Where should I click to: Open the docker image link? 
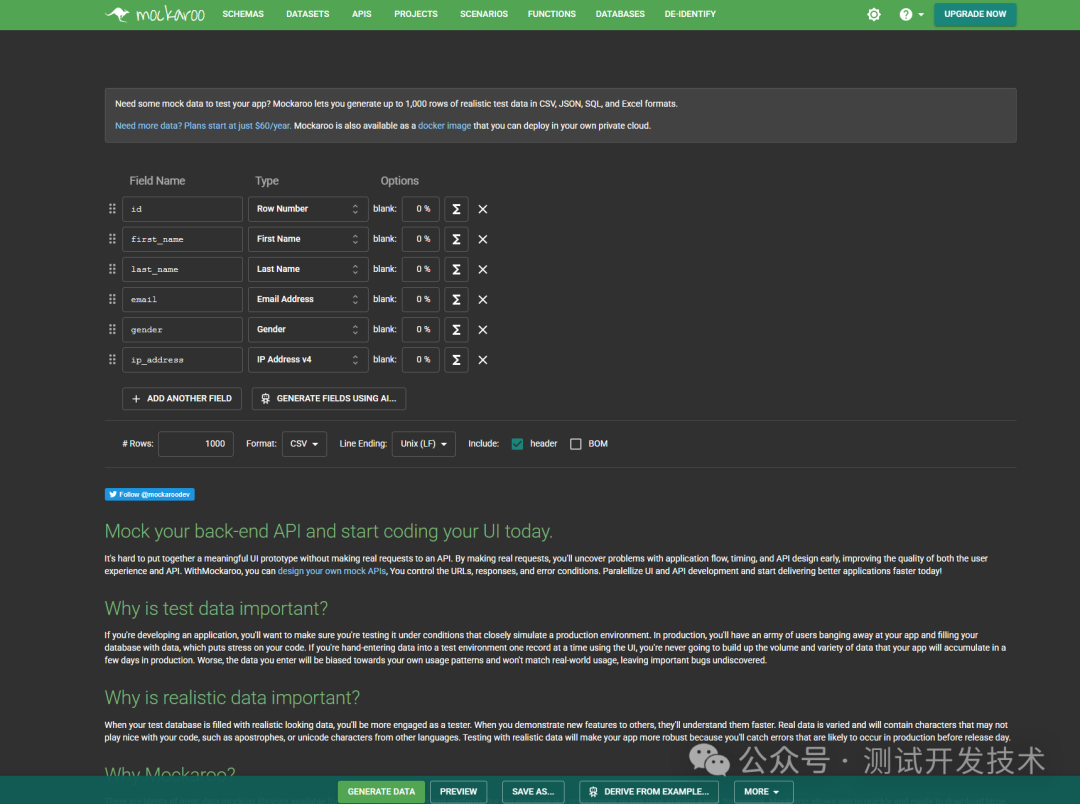tap(444, 125)
